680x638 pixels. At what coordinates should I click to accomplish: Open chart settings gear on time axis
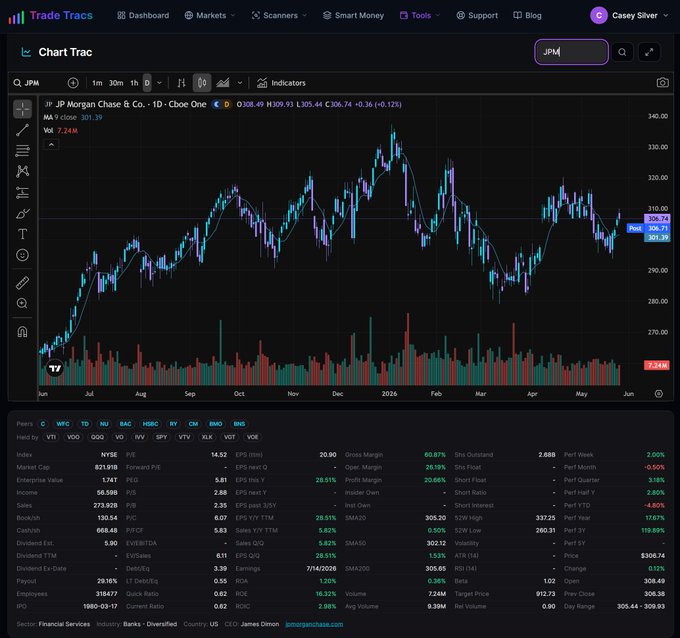[x=658, y=394]
